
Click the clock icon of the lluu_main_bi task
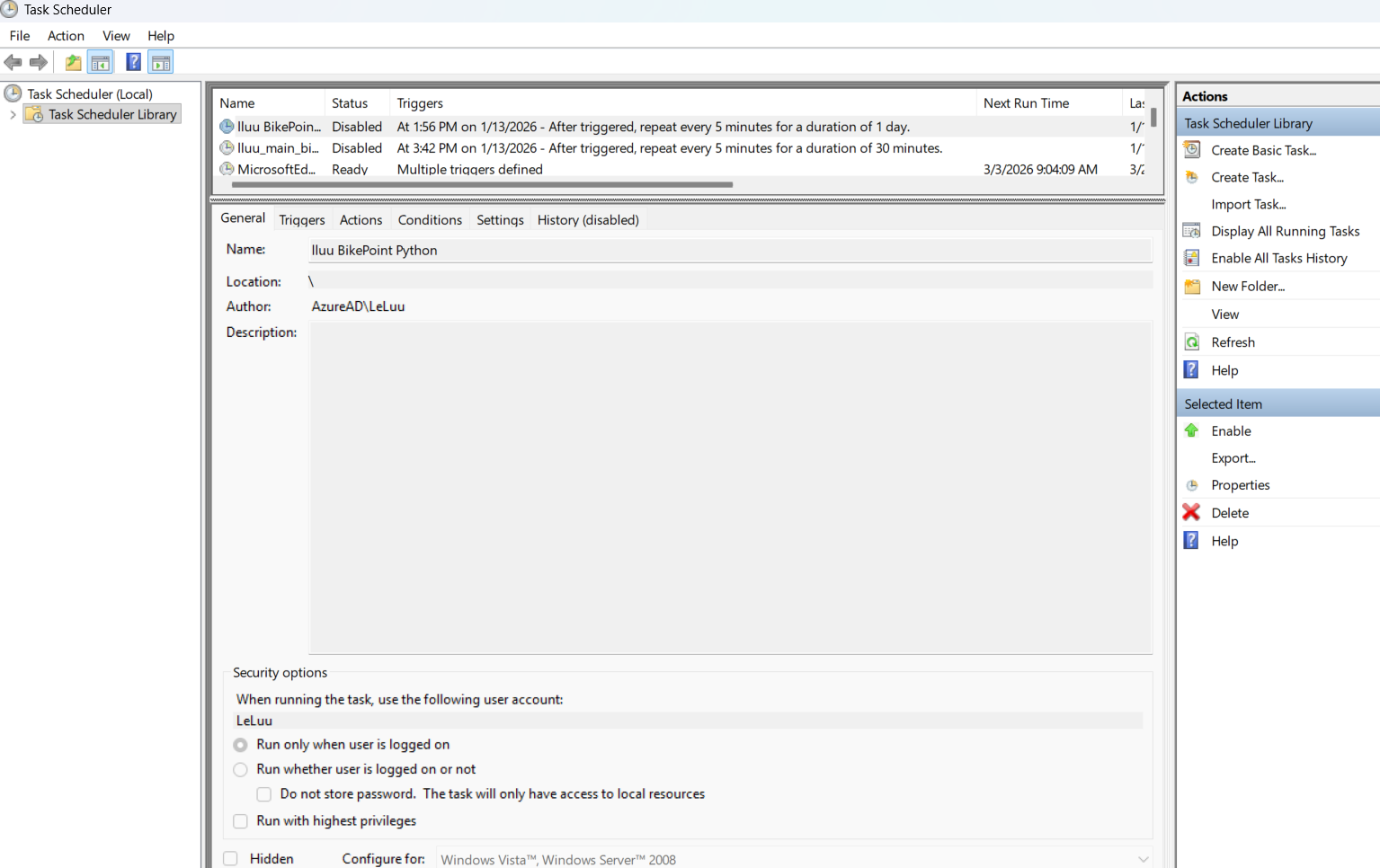(x=227, y=147)
